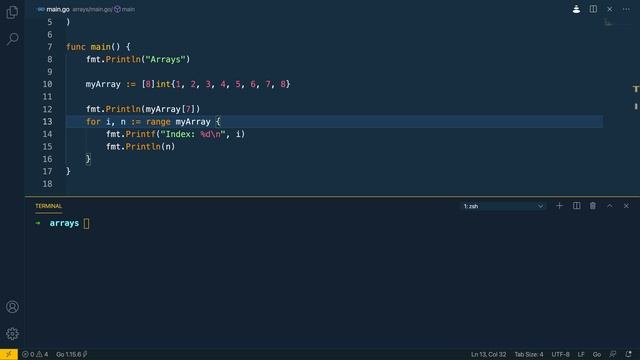Create a new terminal with plus icon
The image size is (640, 360).
point(559,206)
